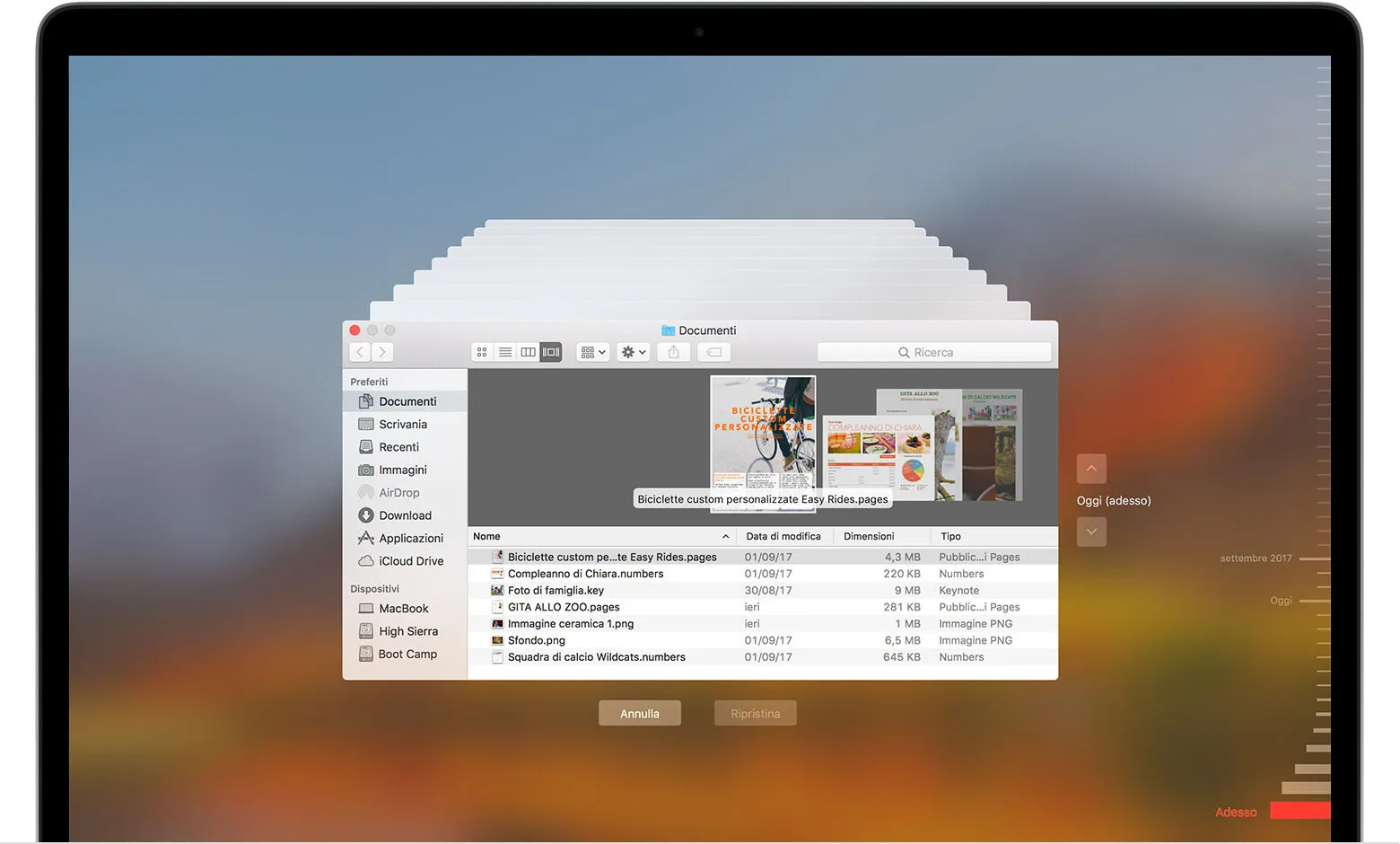Click the Ricerca search field
This screenshot has width=1400, height=844.
pos(933,352)
